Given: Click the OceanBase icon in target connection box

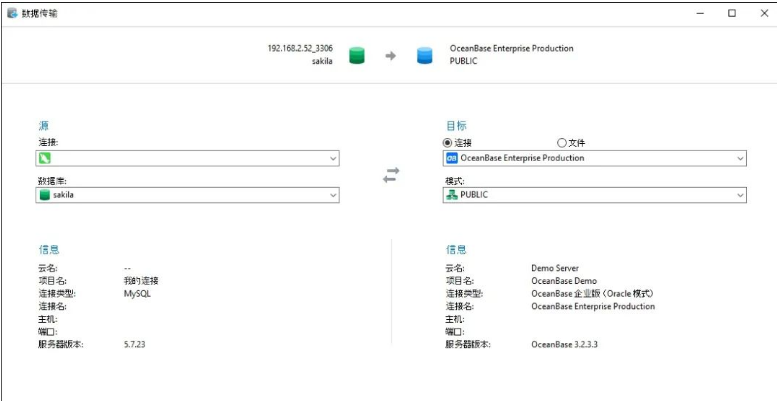Looking at the screenshot, I should tap(451, 158).
